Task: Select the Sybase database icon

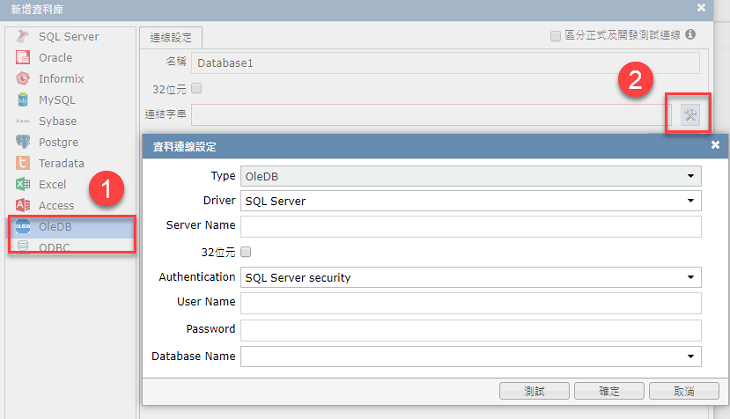Action: click(22, 121)
